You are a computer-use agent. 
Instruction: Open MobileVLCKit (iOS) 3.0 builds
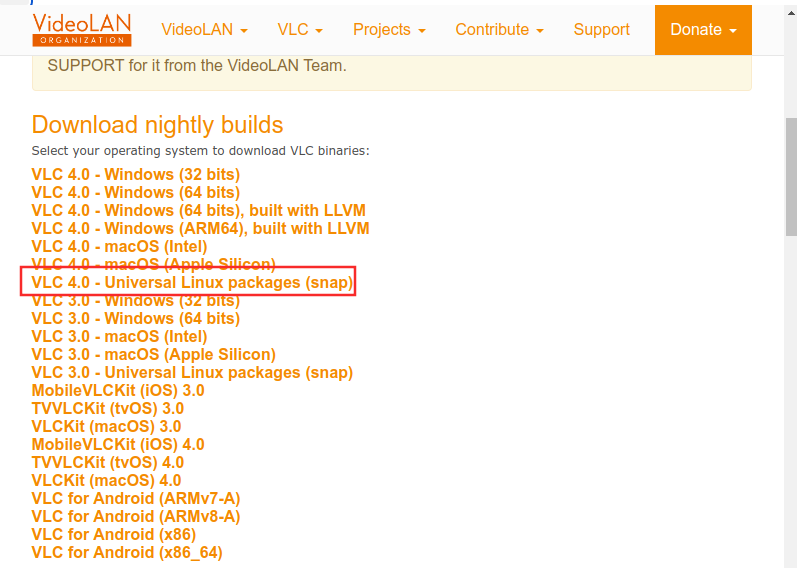point(118,391)
